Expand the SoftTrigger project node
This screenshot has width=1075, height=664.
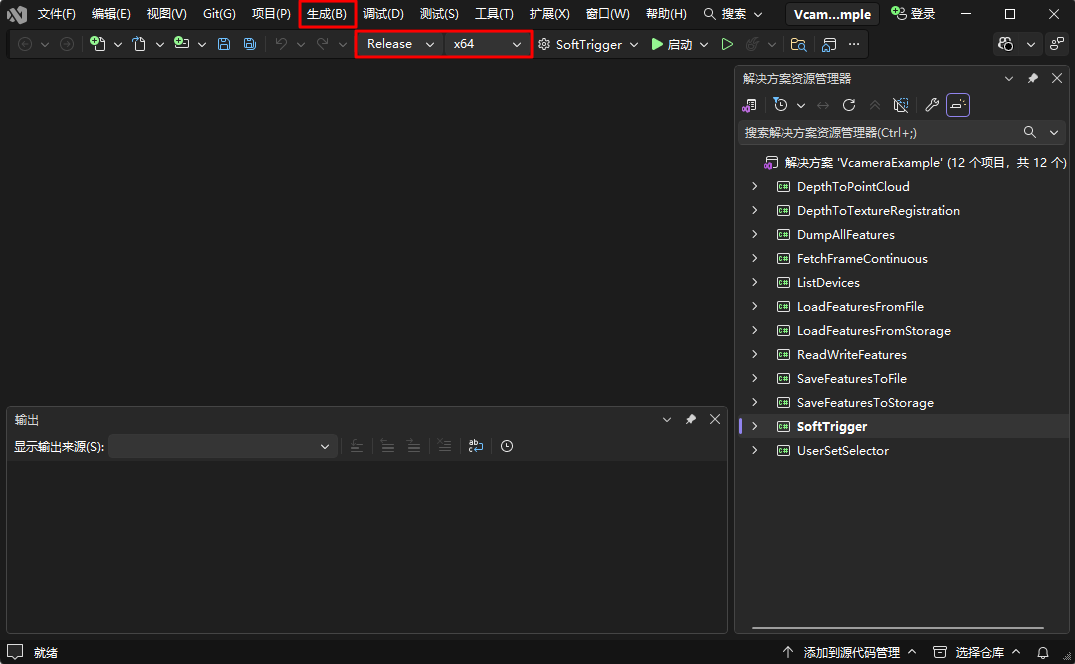tap(755, 426)
